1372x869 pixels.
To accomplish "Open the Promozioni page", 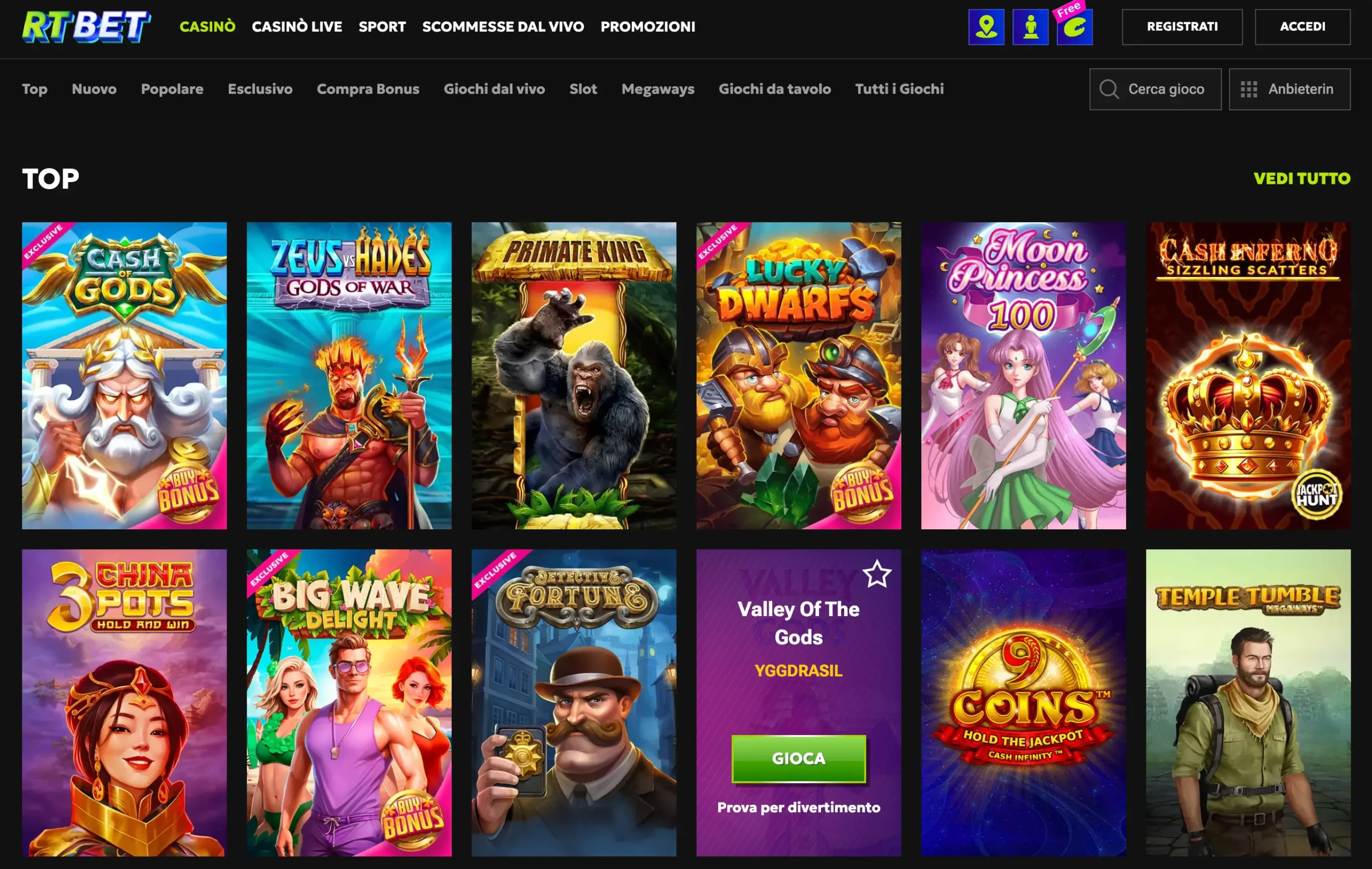I will pos(647,27).
